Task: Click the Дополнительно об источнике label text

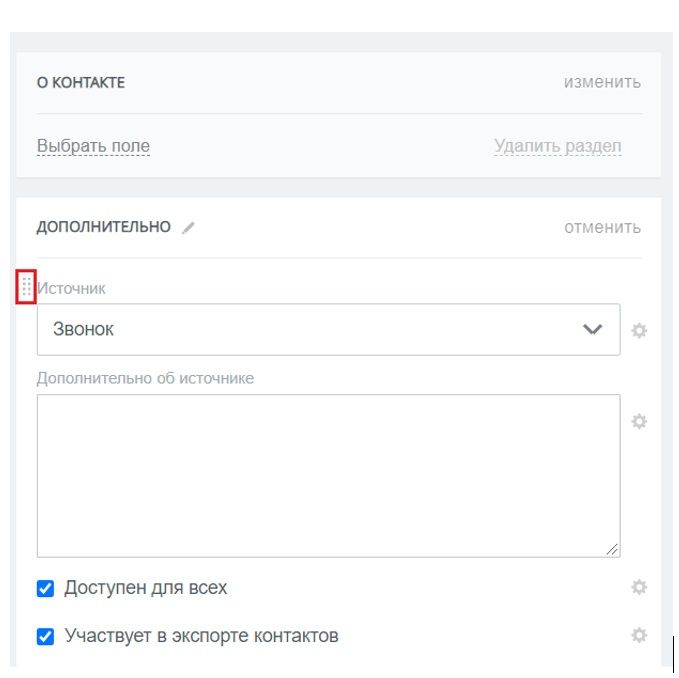Action: [x=145, y=378]
